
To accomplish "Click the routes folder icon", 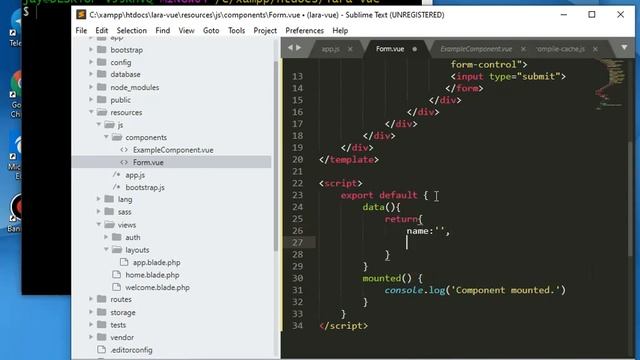I will click(102, 299).
